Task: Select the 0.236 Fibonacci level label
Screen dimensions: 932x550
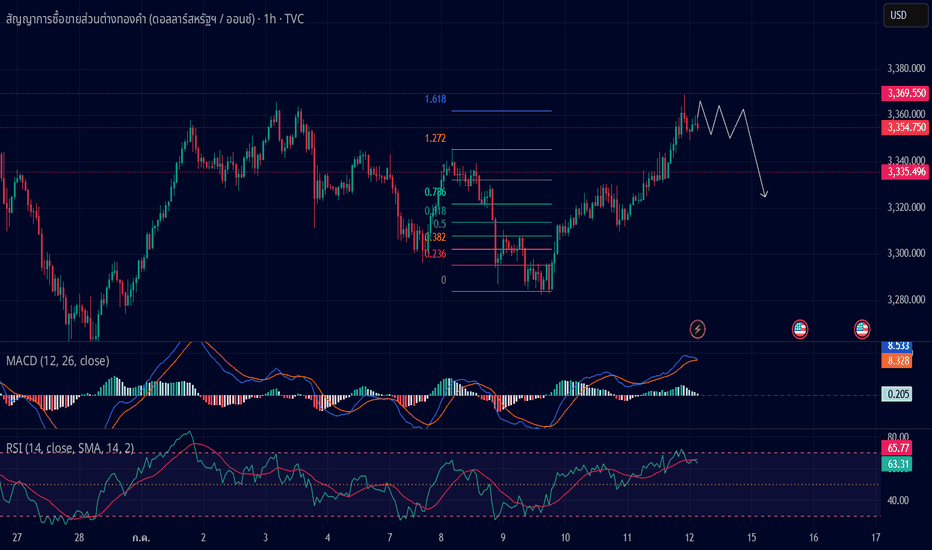Action: coord(435,254)
